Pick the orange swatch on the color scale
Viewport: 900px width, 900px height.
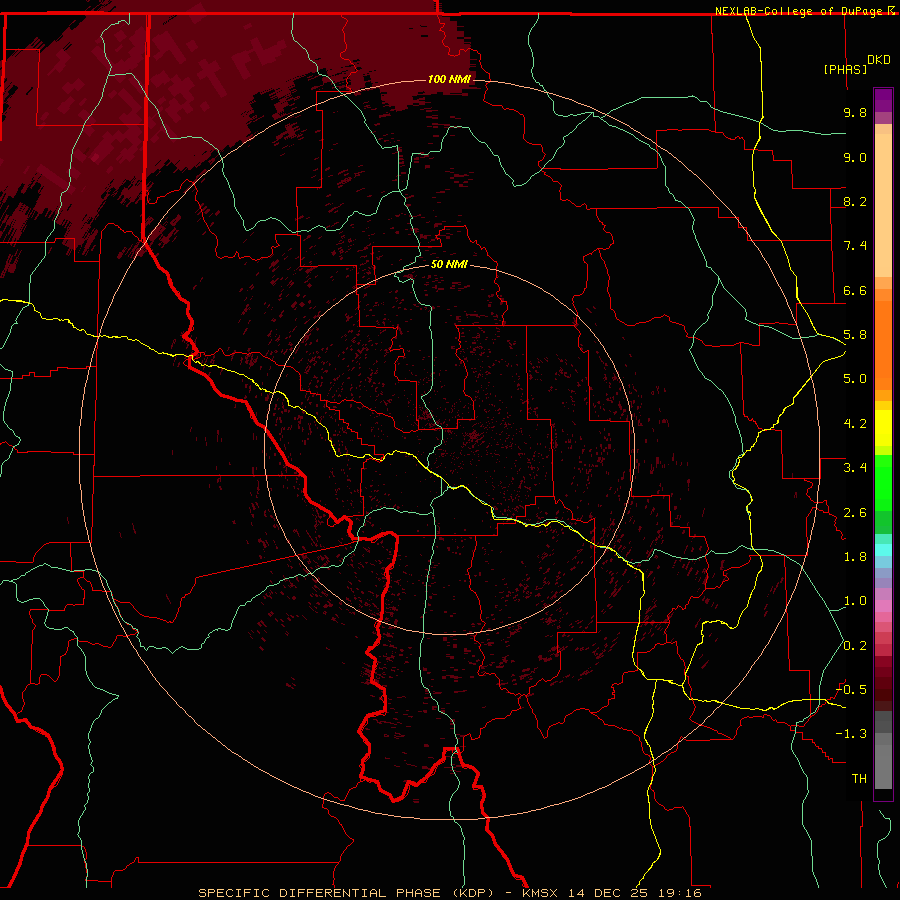click(883, 345)
